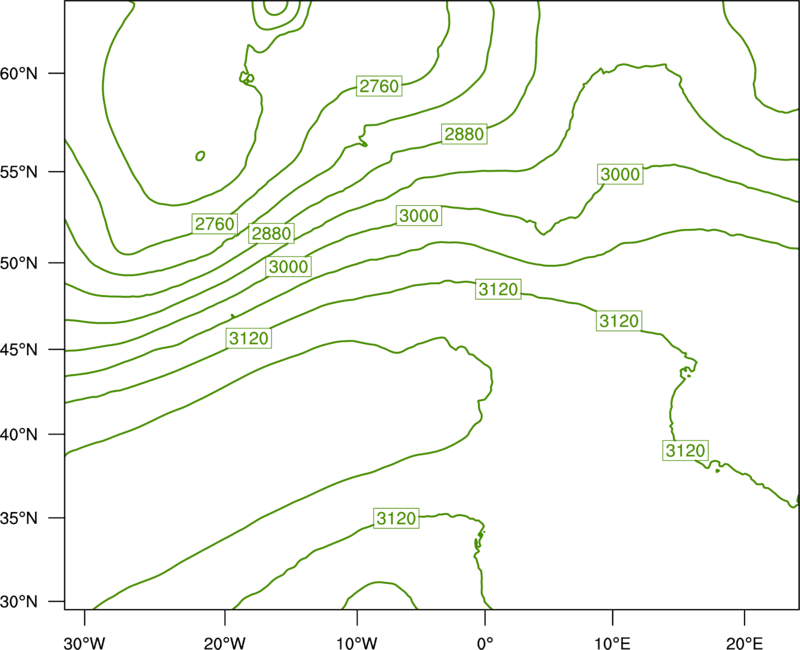Select the 40°N latitude axis label

(19, 434)
